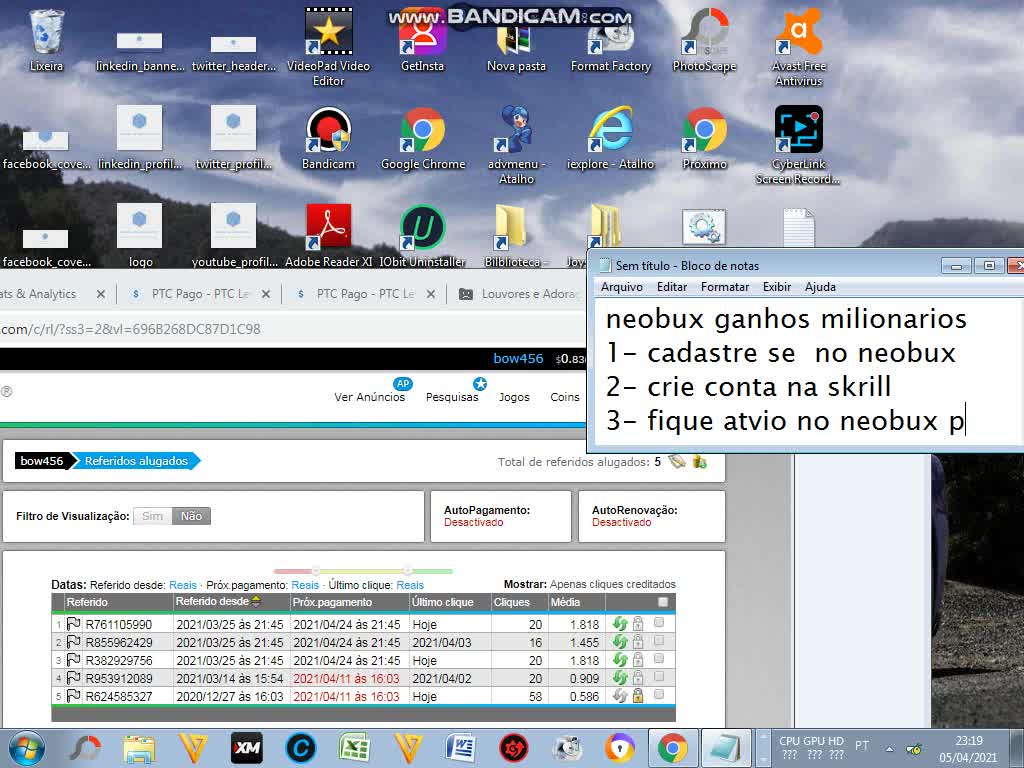The width and height of the screenshot is (1024, 768).
Task: Click flag icon of referral R855962429
Action: (x=73, y=642)
